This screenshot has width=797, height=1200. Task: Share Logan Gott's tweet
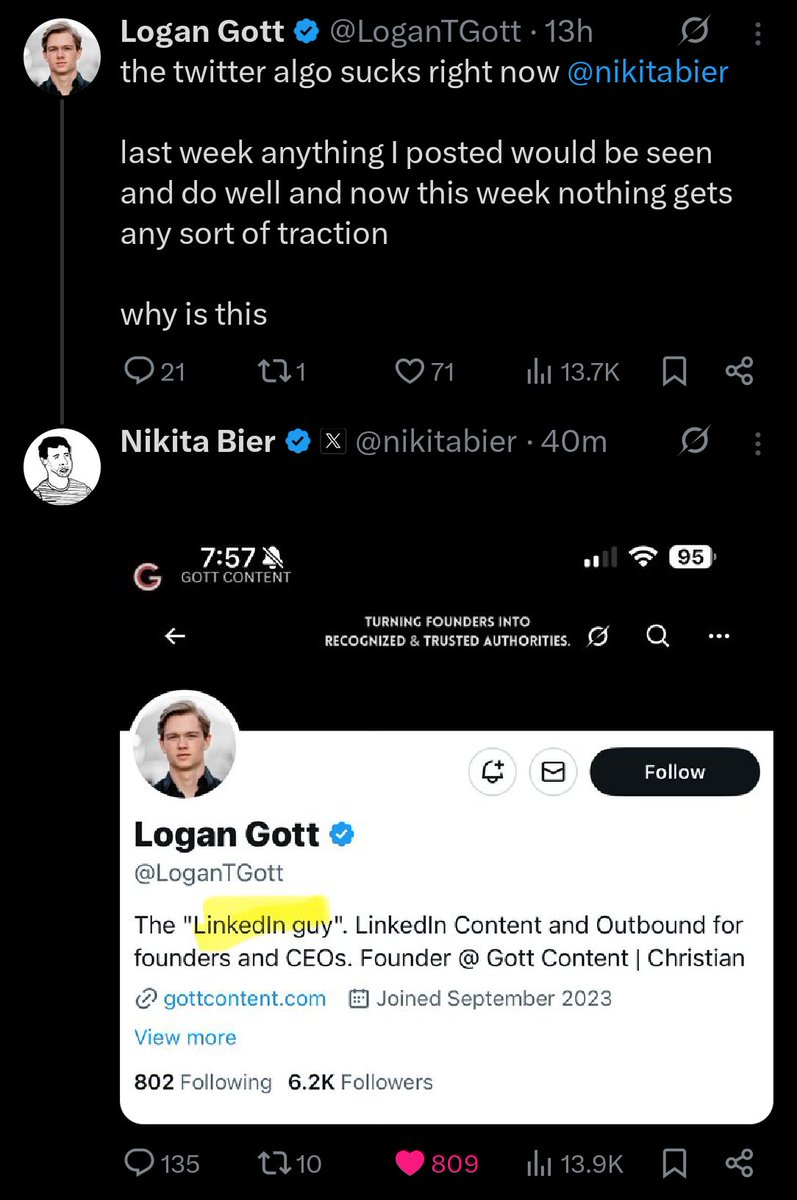pos(739,372)
